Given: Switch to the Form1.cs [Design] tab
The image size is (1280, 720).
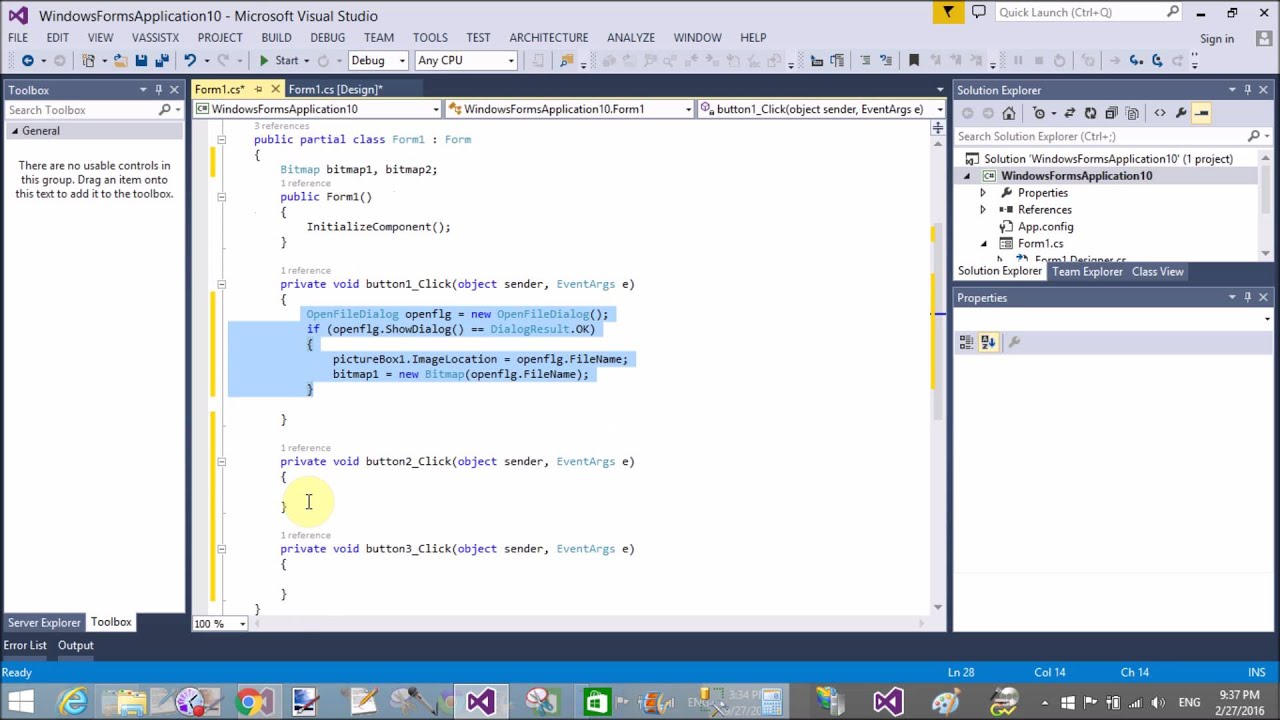Looking at the screenshot, I should pyautogui.click(x=335, y=90).
